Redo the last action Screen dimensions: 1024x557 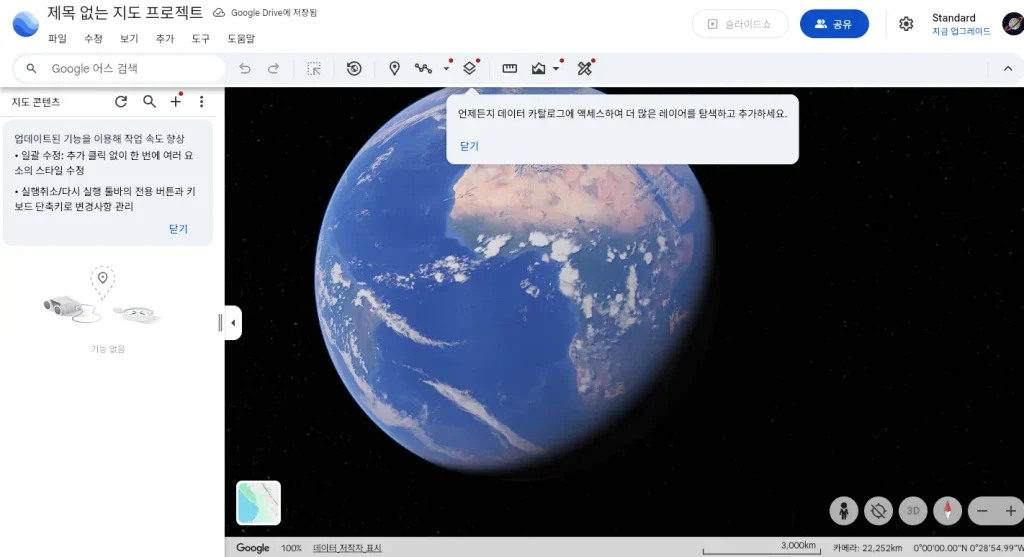click(274, 69)
